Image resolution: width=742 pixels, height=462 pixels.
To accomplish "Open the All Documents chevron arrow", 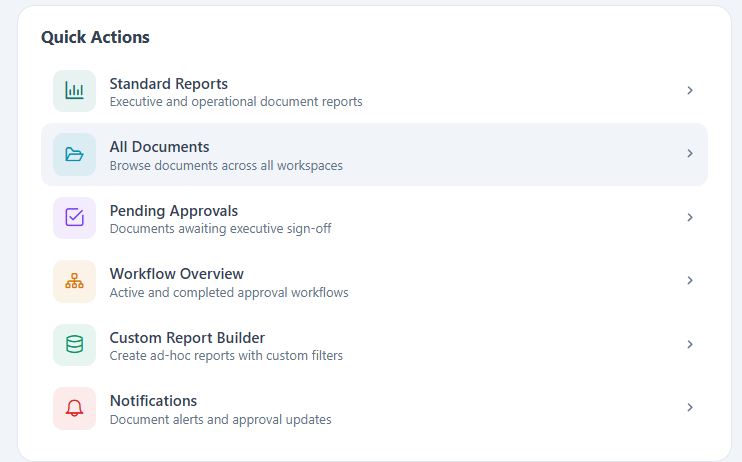I will pyautogui.click(x=690, y=153).
